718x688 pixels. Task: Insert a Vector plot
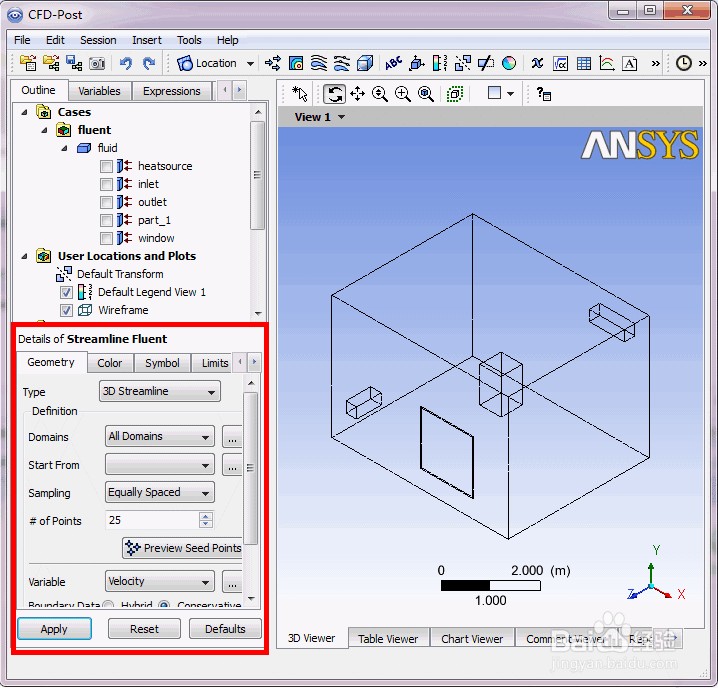(273, 63)
